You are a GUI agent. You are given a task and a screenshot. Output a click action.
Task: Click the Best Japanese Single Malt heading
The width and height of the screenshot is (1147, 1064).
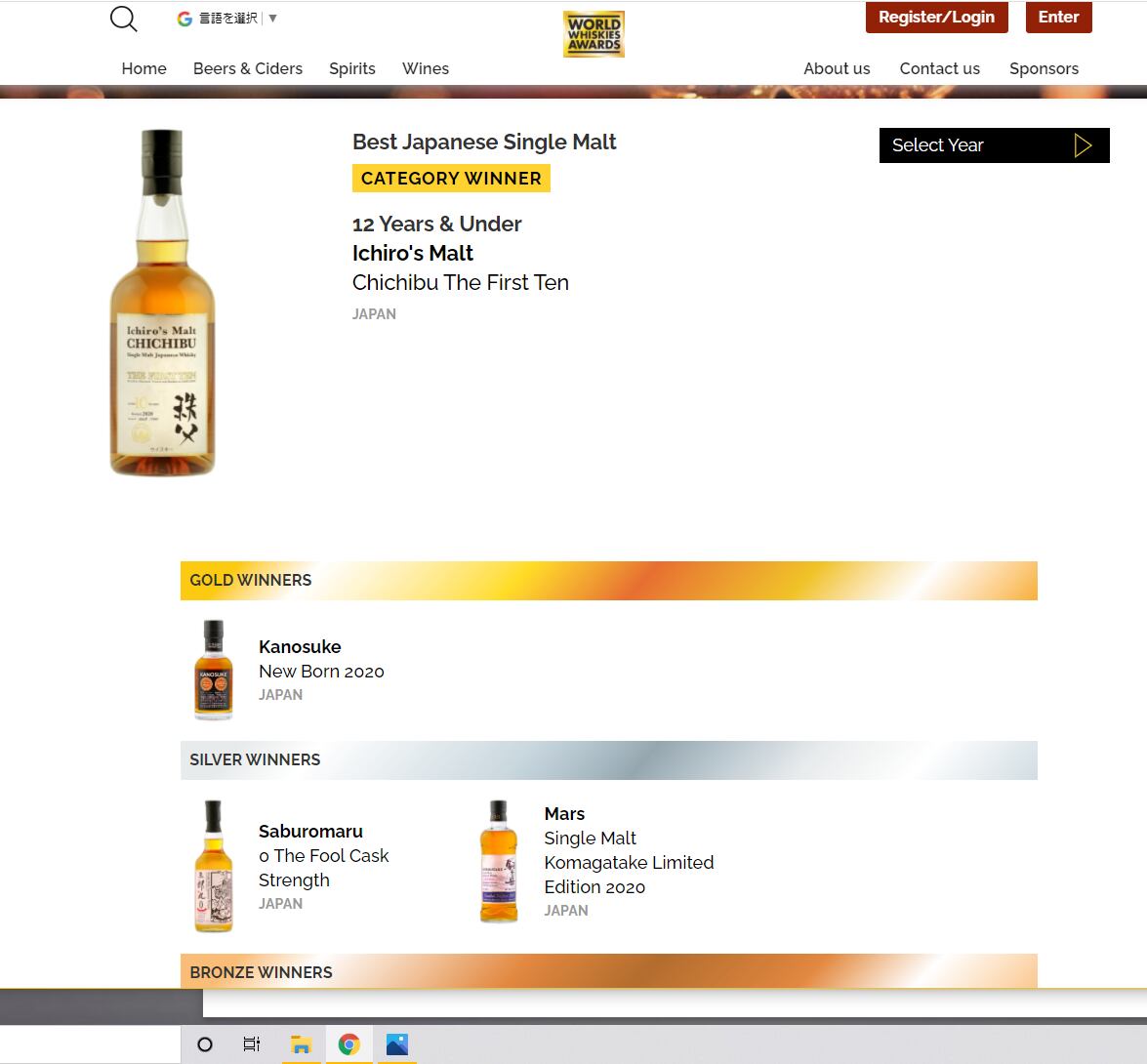tap(484, 142)
